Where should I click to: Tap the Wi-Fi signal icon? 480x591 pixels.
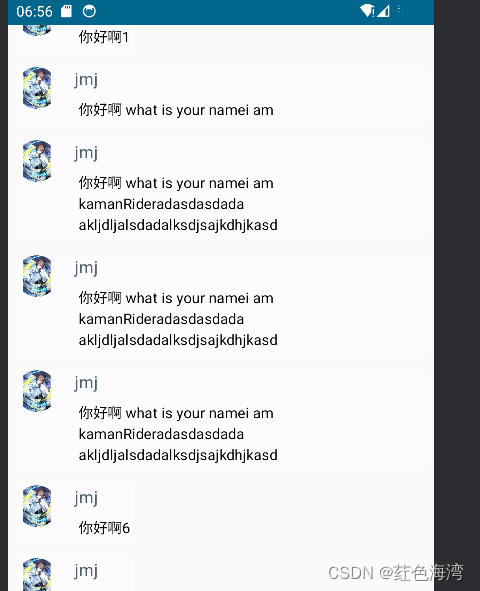(367, 11)
